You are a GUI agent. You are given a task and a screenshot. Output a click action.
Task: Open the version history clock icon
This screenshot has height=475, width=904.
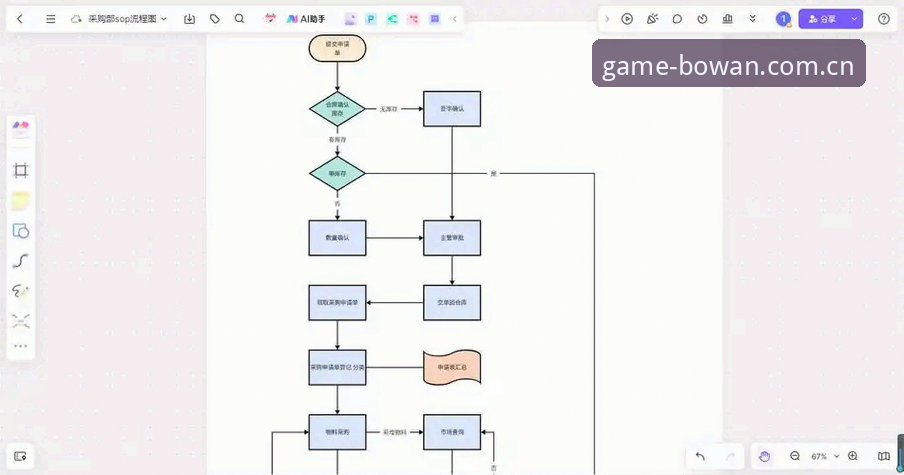click(x=702, y=19)
